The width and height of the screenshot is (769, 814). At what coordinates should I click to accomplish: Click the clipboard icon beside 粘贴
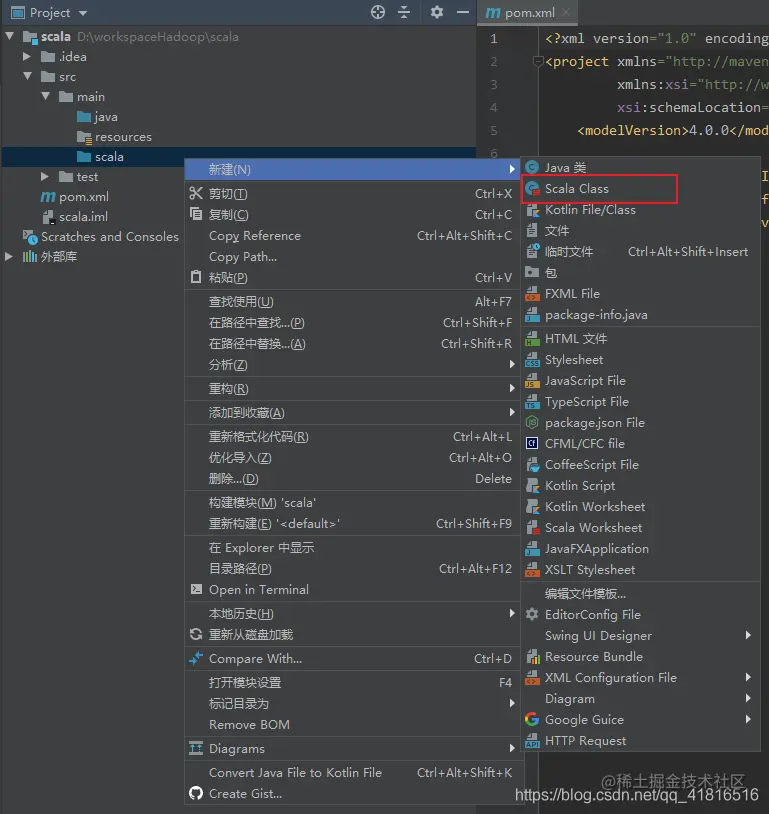point(196,277)
